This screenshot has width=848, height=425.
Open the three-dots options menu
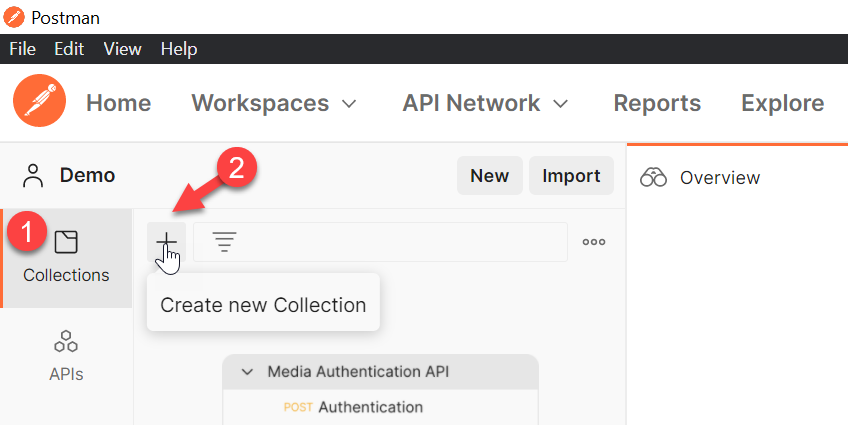pos(594,242)
